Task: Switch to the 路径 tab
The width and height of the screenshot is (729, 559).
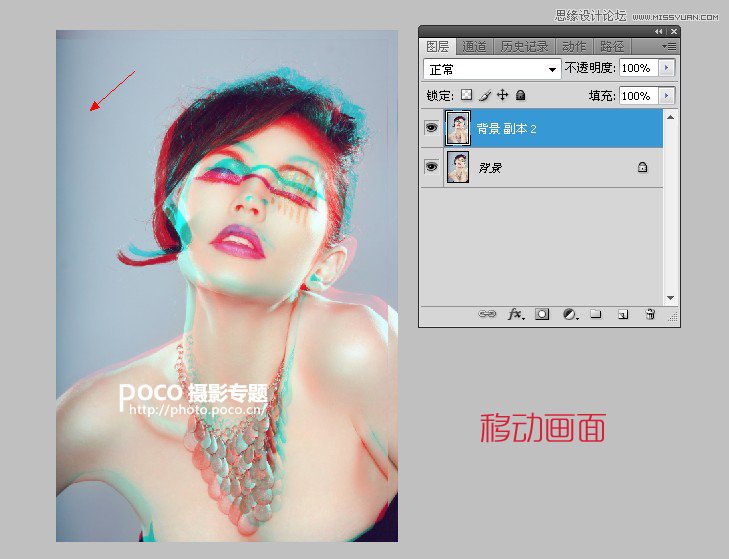Action: 612,47
